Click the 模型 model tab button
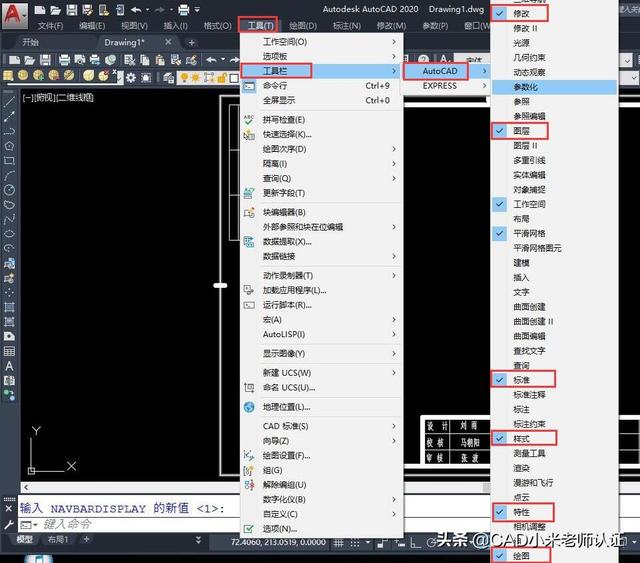 24,539
